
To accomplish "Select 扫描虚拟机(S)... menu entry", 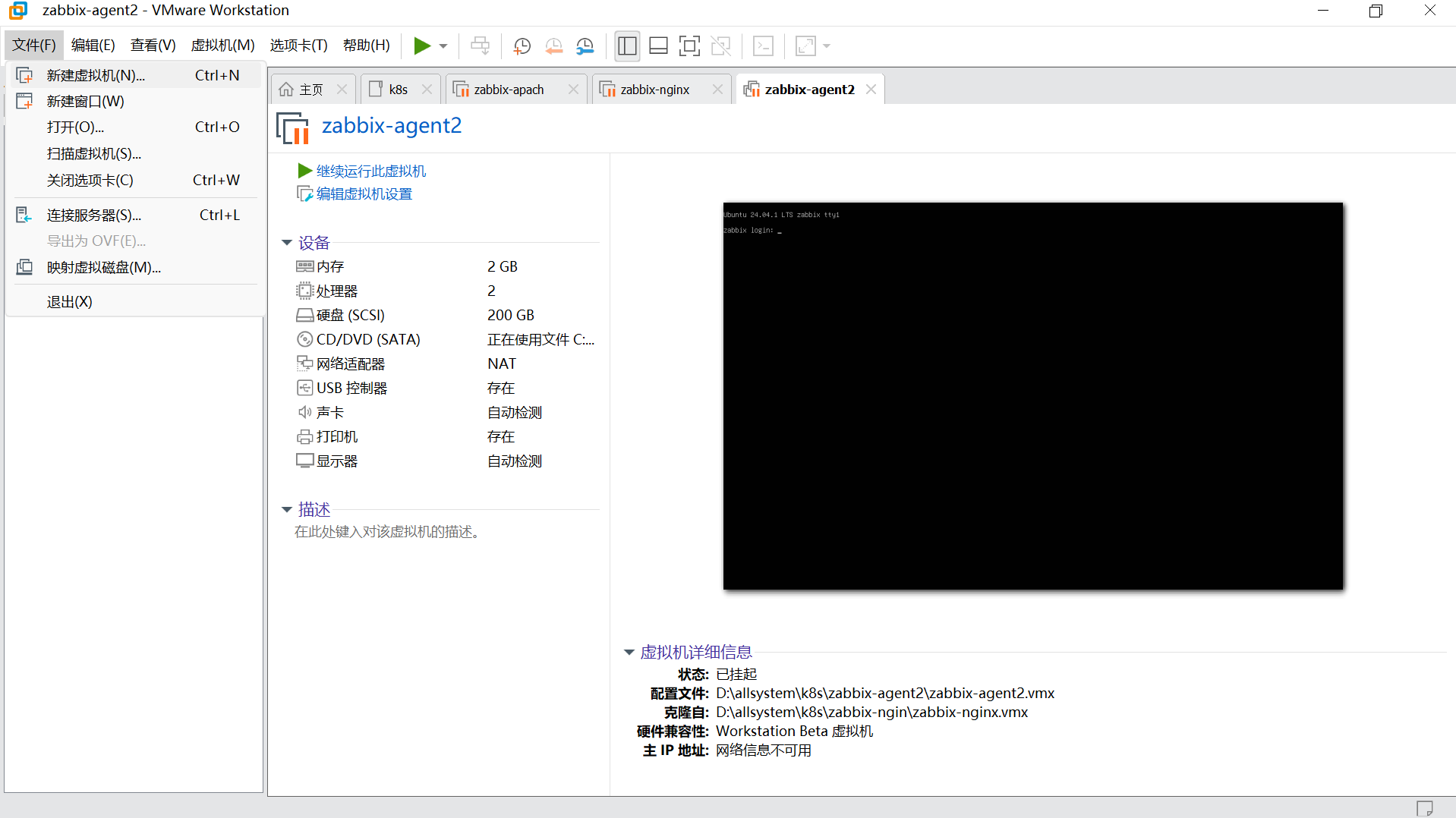I will pyautogui.click(x=135, y=153).
